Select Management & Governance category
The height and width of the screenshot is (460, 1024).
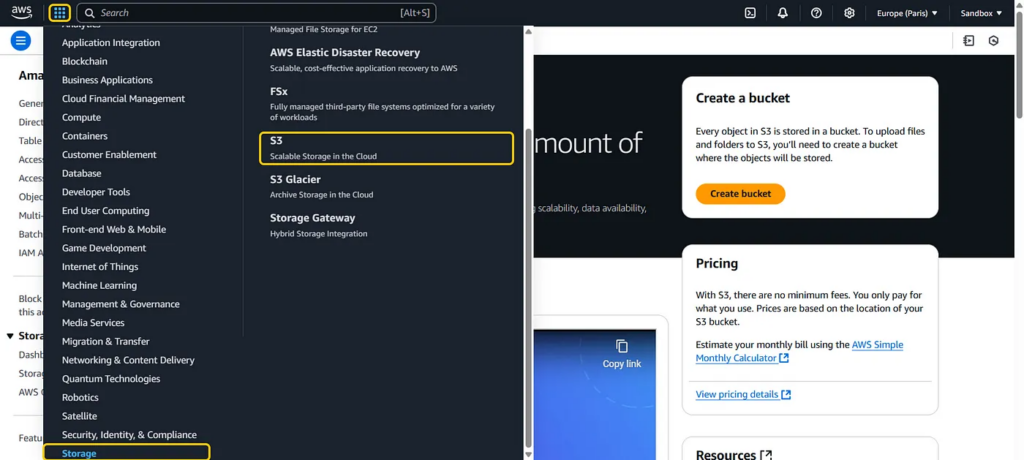coord(121,304)
